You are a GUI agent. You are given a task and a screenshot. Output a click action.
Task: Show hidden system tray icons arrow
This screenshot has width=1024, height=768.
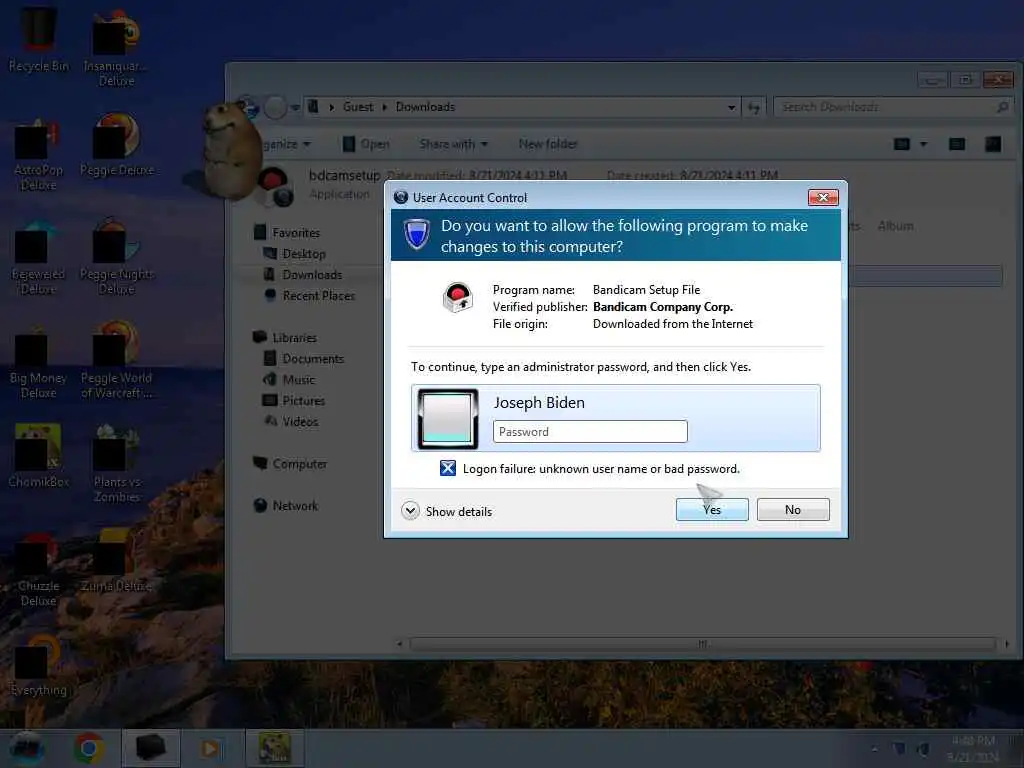coord(874,748)
